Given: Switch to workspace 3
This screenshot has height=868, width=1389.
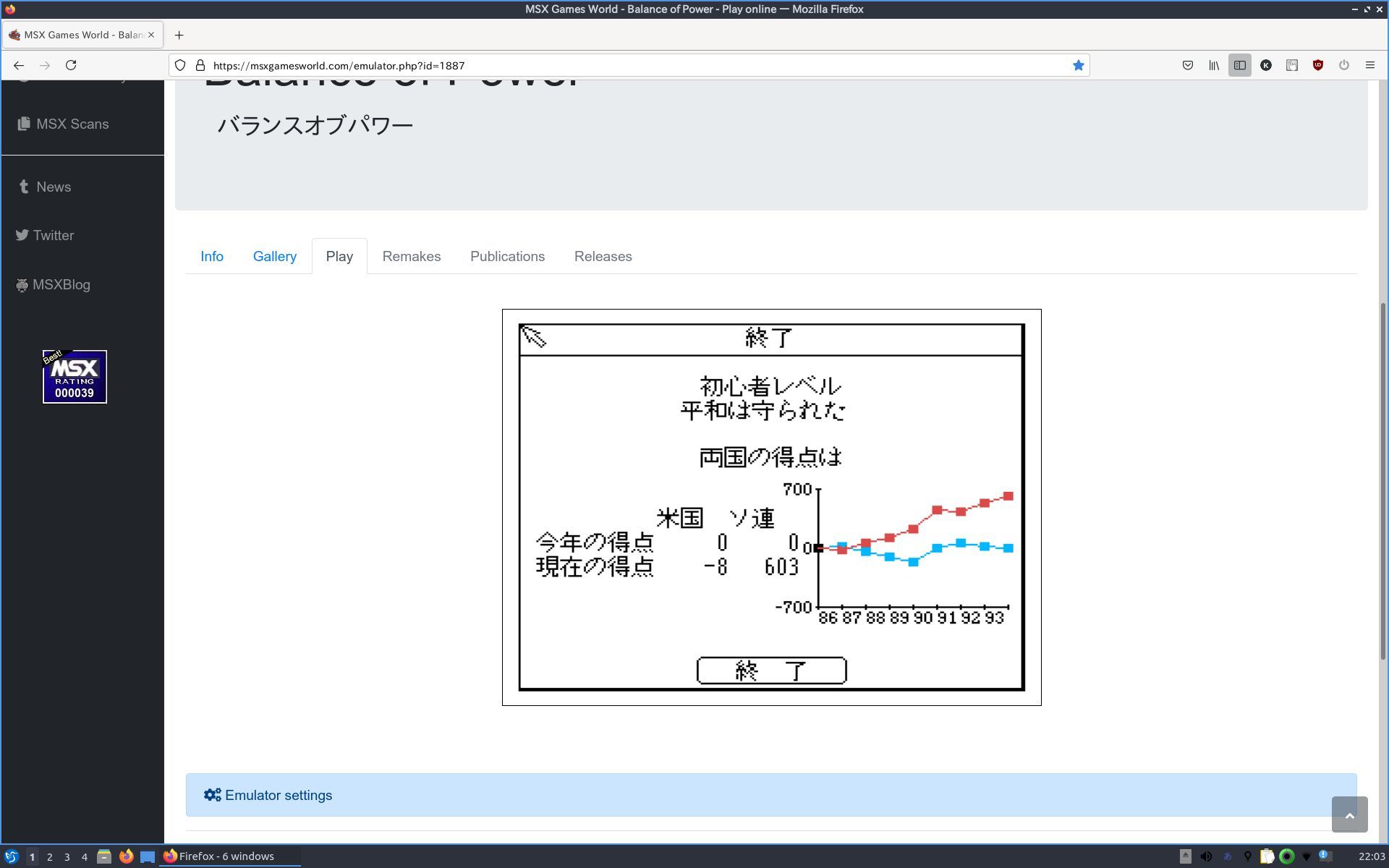Looking at the screenshot, I should [x=67, y=856].
